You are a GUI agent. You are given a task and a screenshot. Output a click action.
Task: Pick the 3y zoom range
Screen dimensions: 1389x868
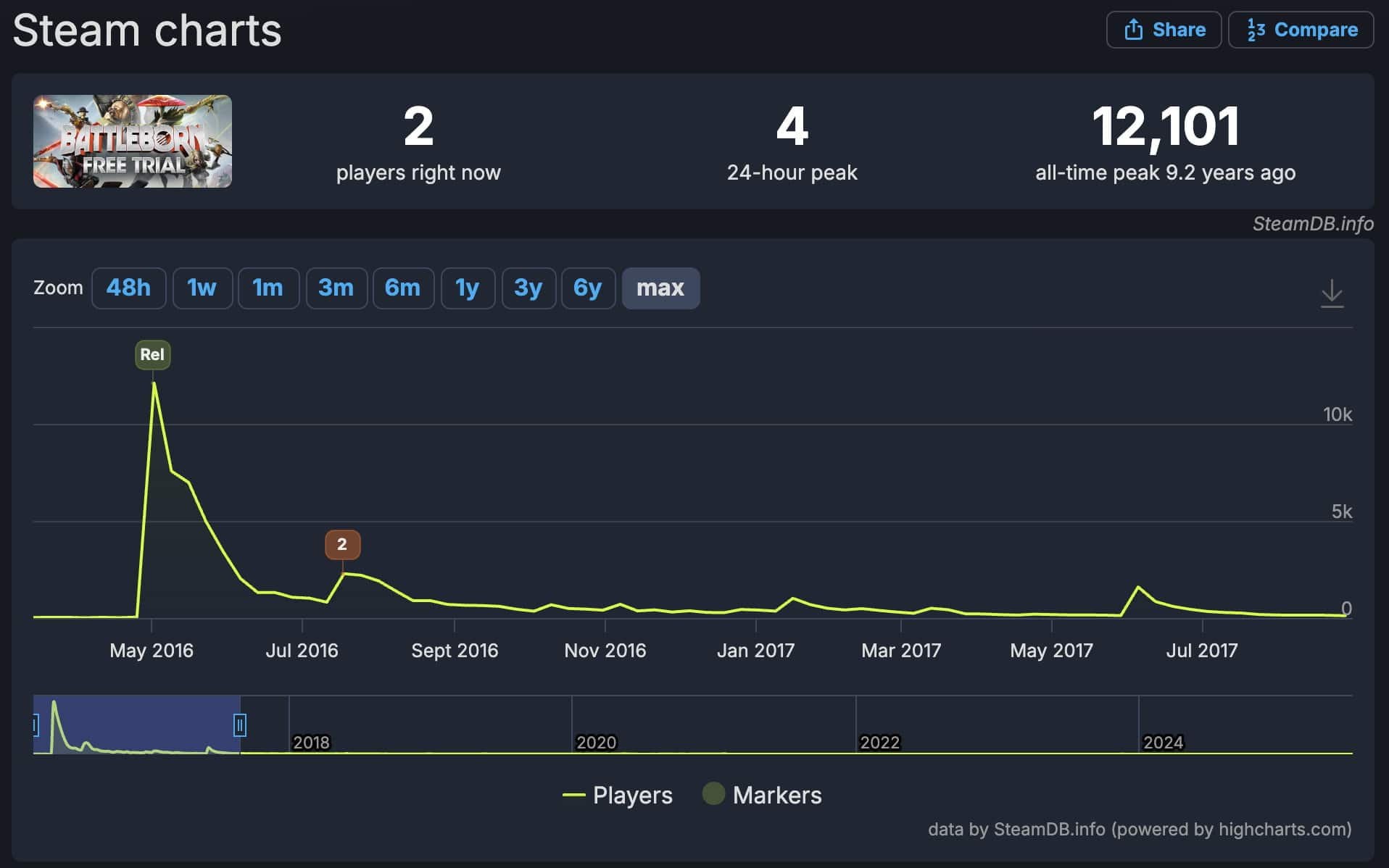[528, 288]
